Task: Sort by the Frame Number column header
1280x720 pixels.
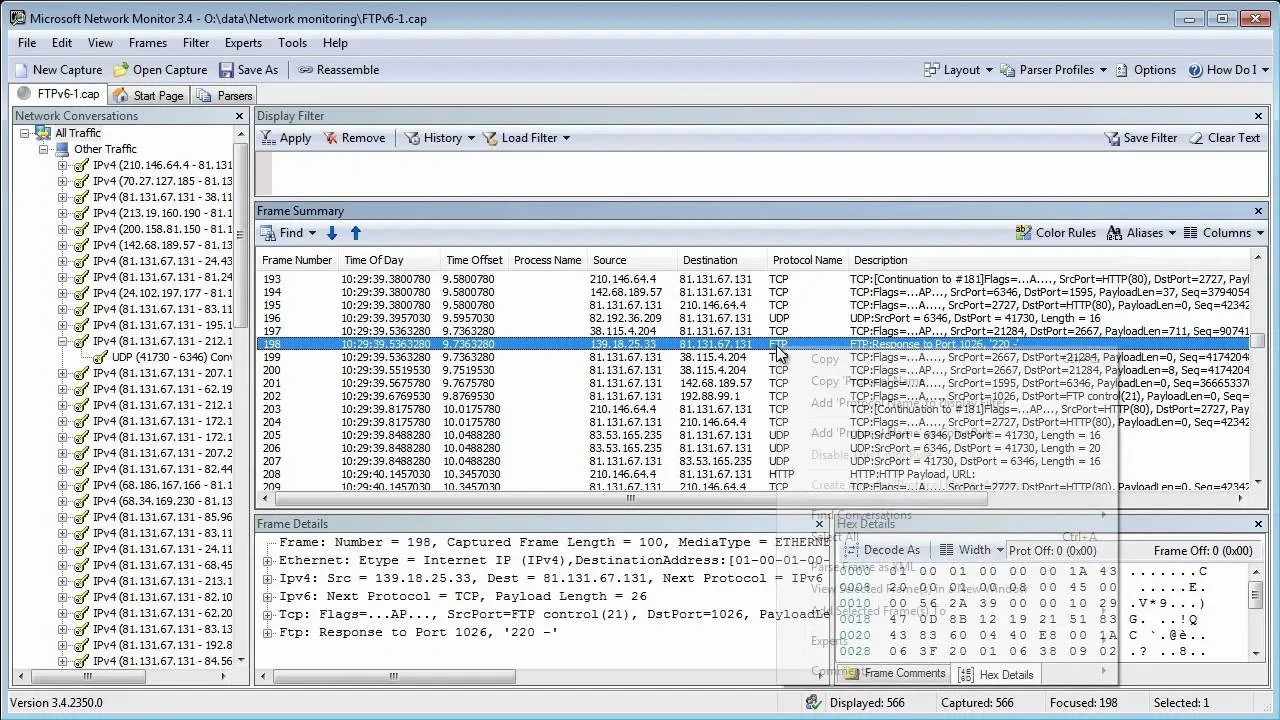Action: (x=297, y=260)
